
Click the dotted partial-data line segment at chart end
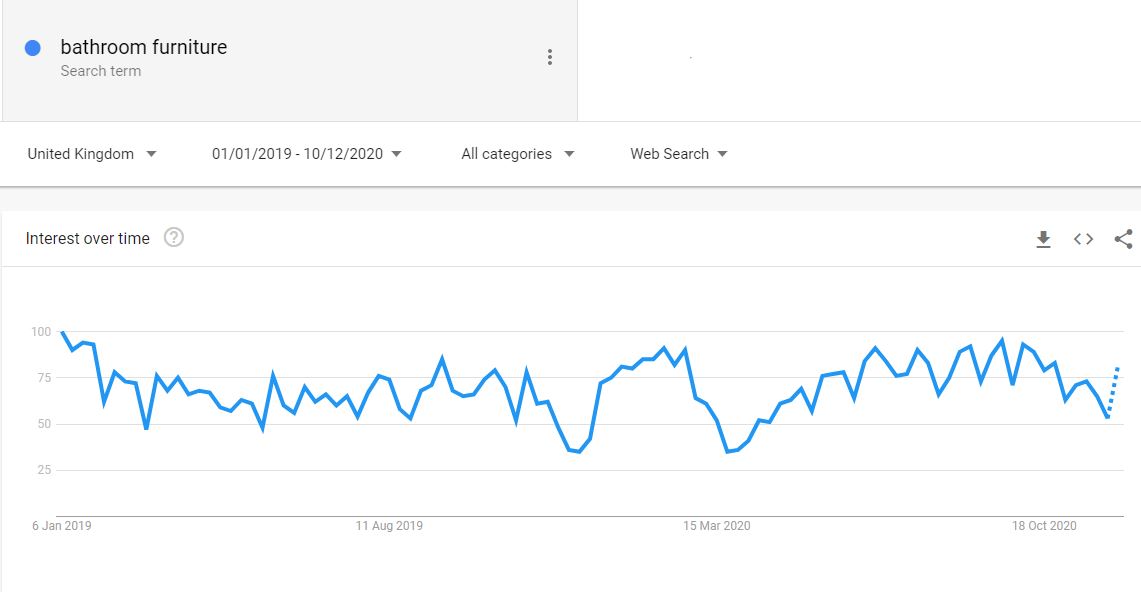[x=1113, y=391]
